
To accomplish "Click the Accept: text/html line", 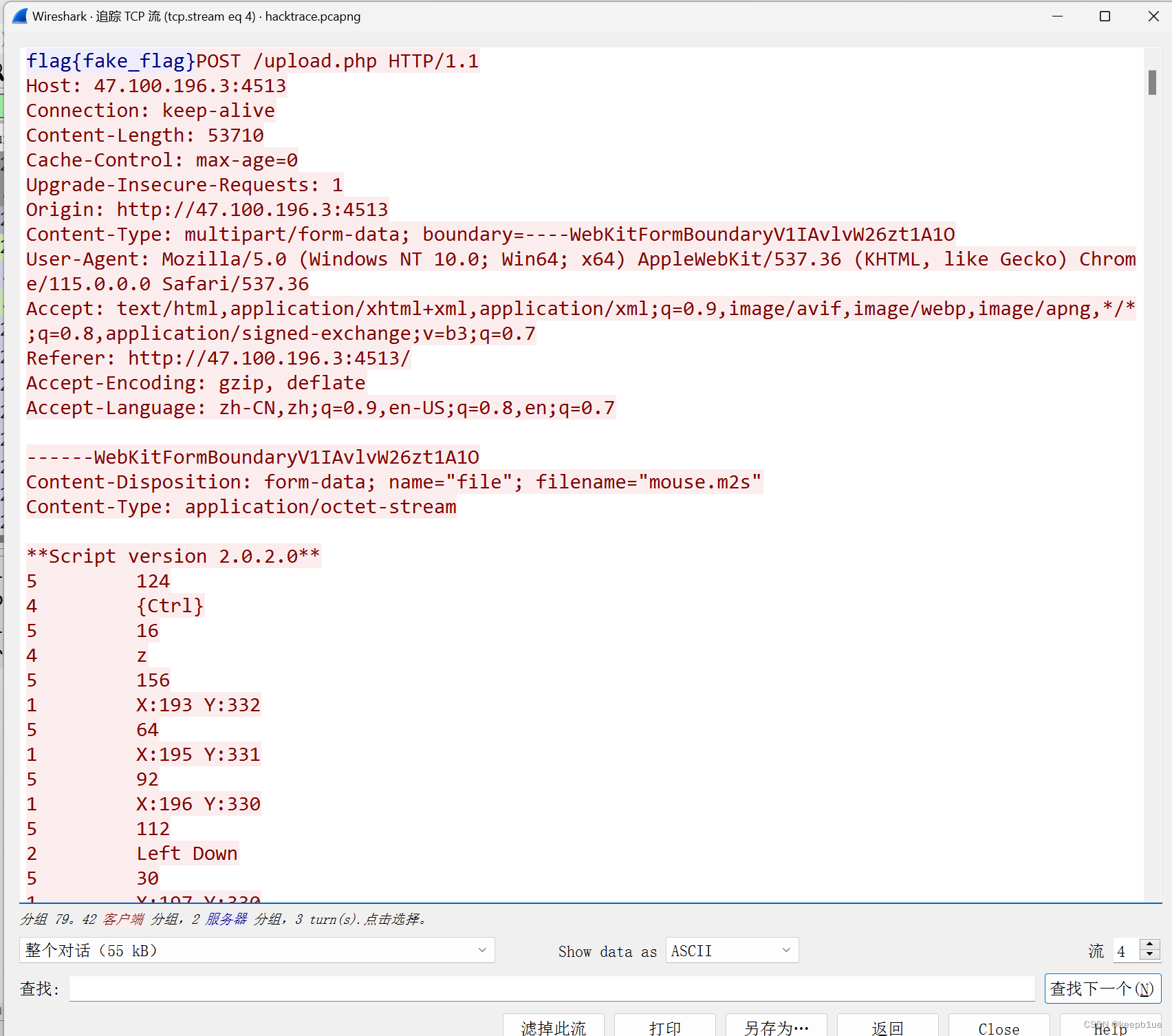I will (x=581, y=309).
